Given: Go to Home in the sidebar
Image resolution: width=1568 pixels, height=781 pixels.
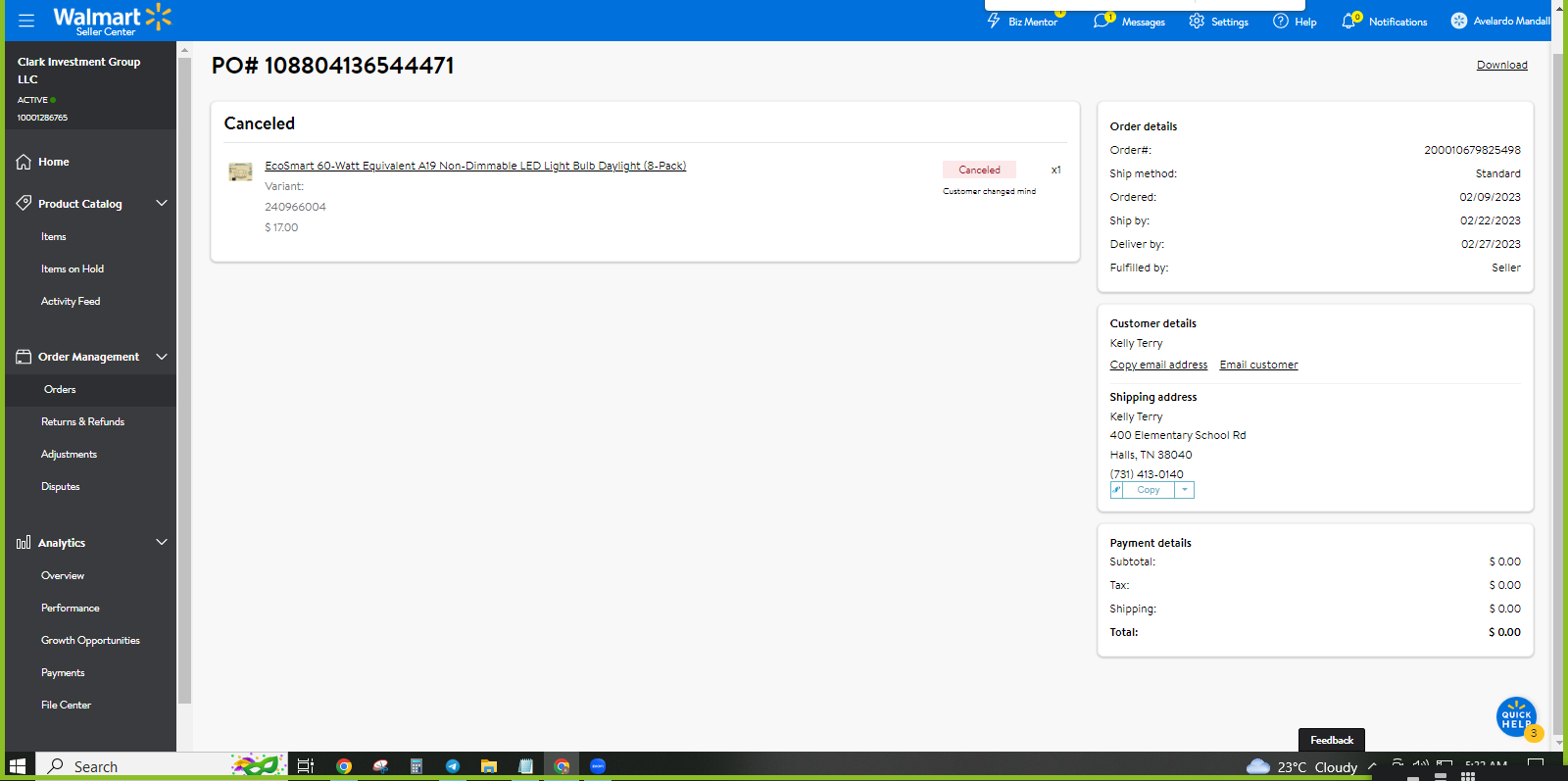Looking at the screenshot, I should tap(54, 162).
